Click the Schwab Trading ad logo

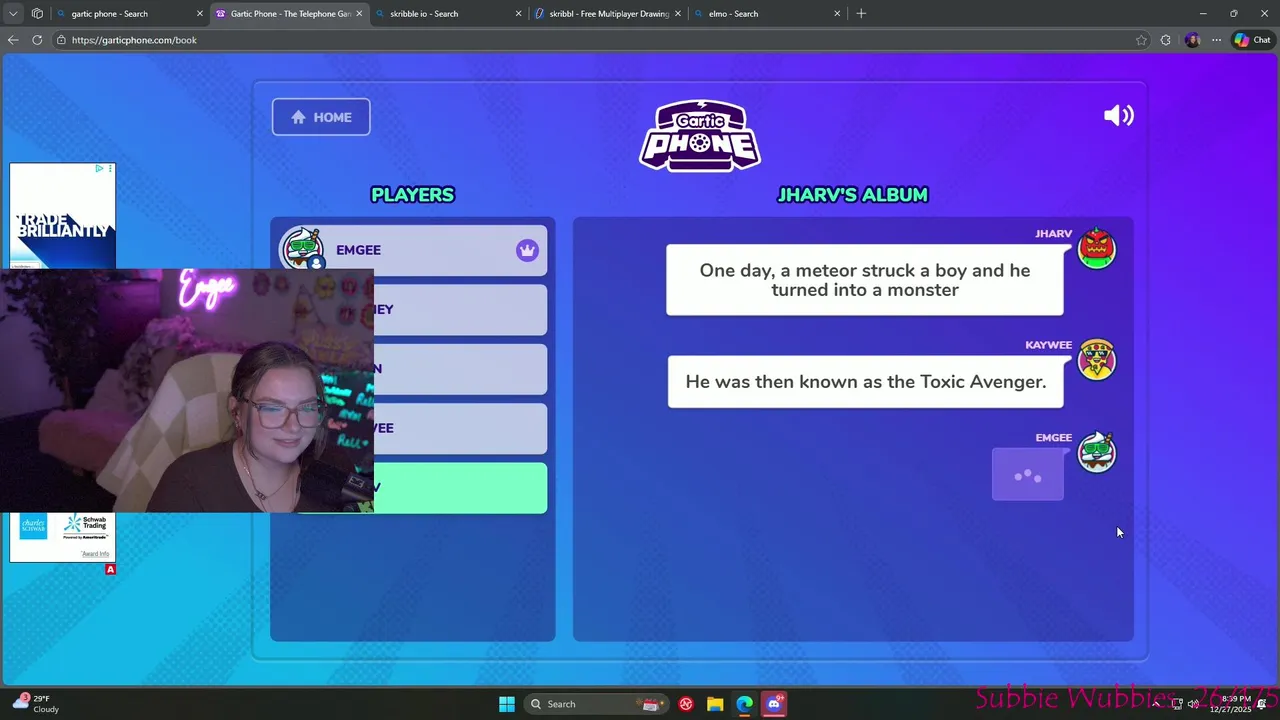coord(85,525)
